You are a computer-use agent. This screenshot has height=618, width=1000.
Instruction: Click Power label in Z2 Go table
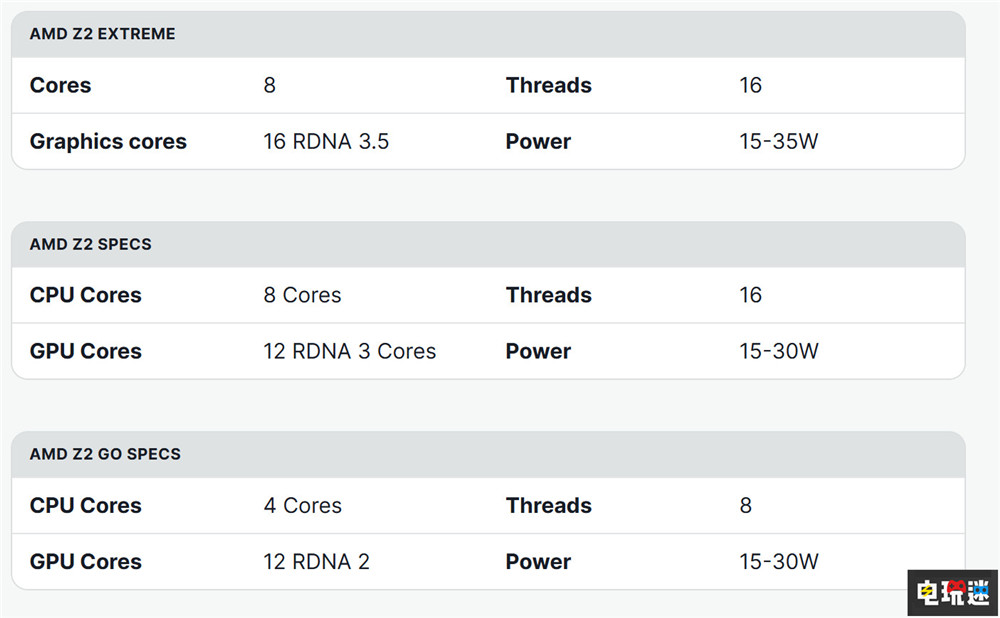tap(538, 561)
